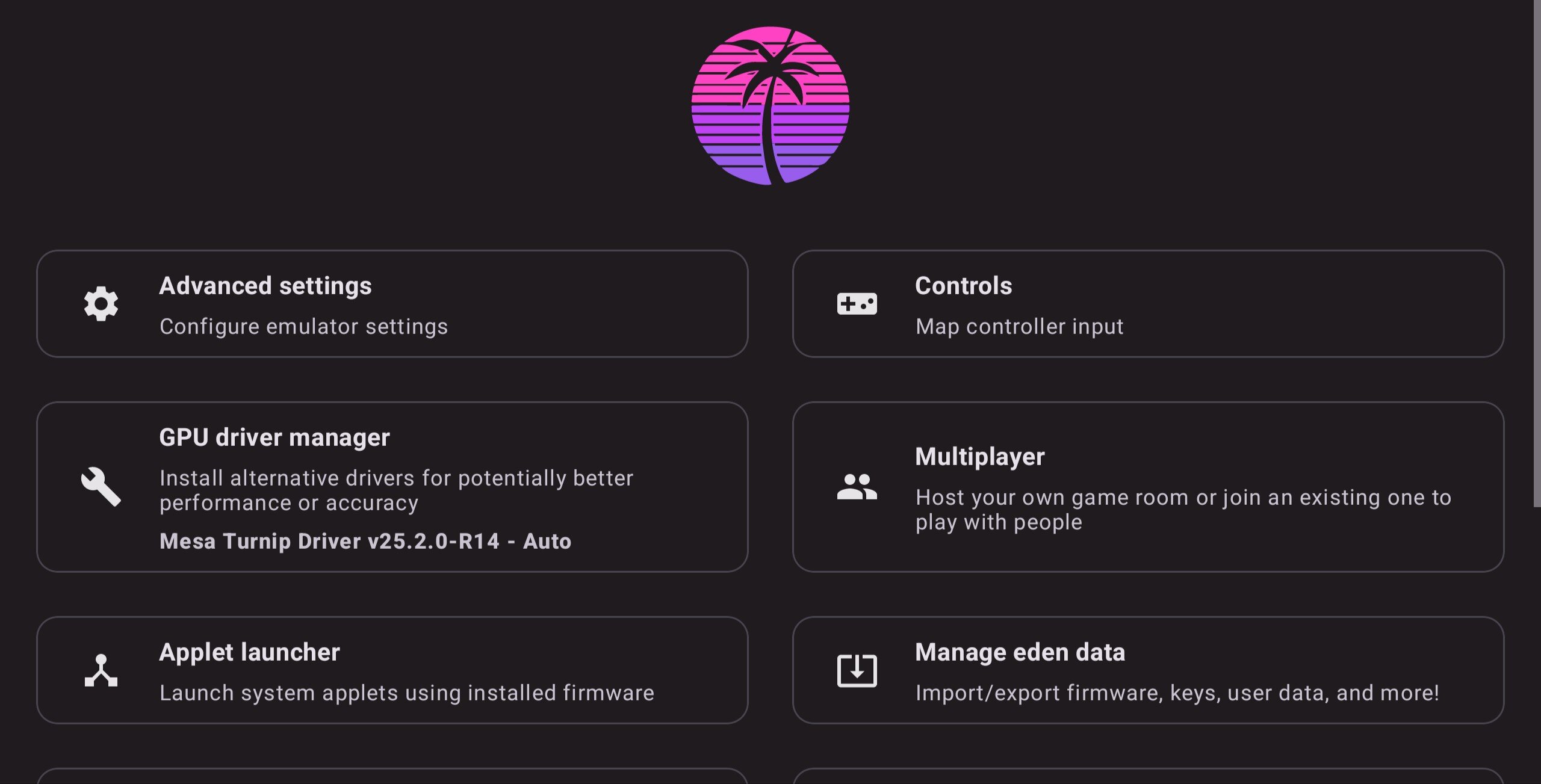Click the GPU driver manager wrench icon

click(x=101, y=486)
